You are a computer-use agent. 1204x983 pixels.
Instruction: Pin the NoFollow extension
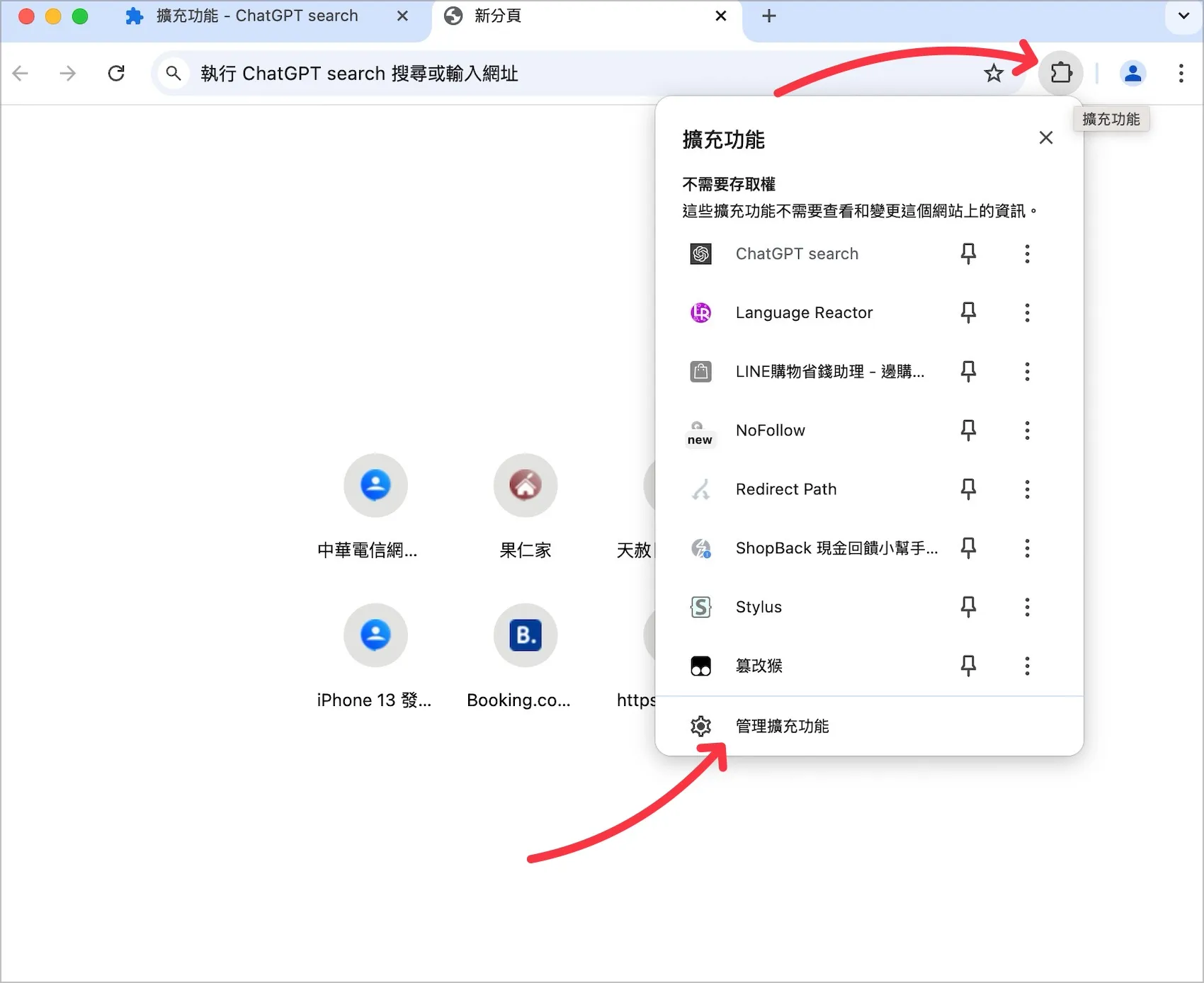(968, 430)
